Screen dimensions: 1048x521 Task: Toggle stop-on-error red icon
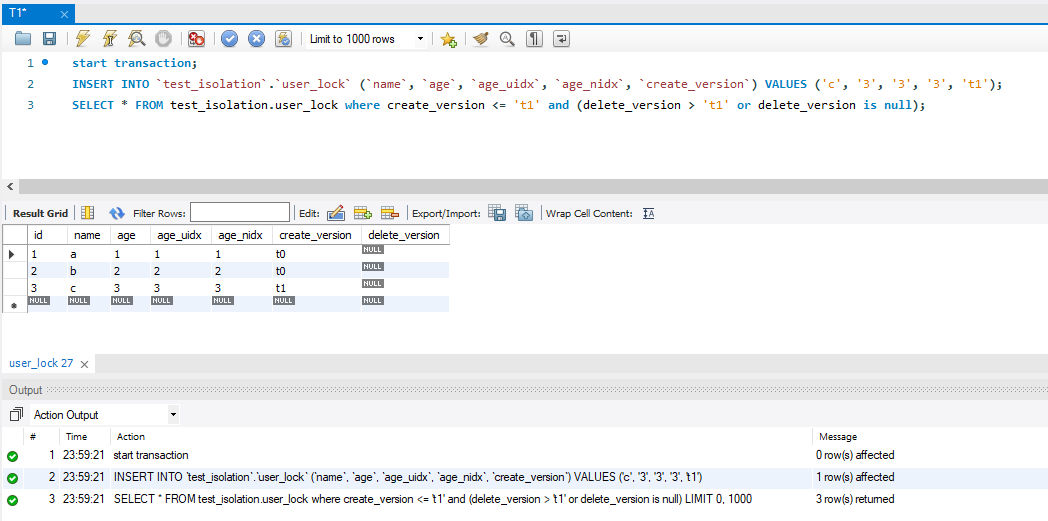point(196,39)
